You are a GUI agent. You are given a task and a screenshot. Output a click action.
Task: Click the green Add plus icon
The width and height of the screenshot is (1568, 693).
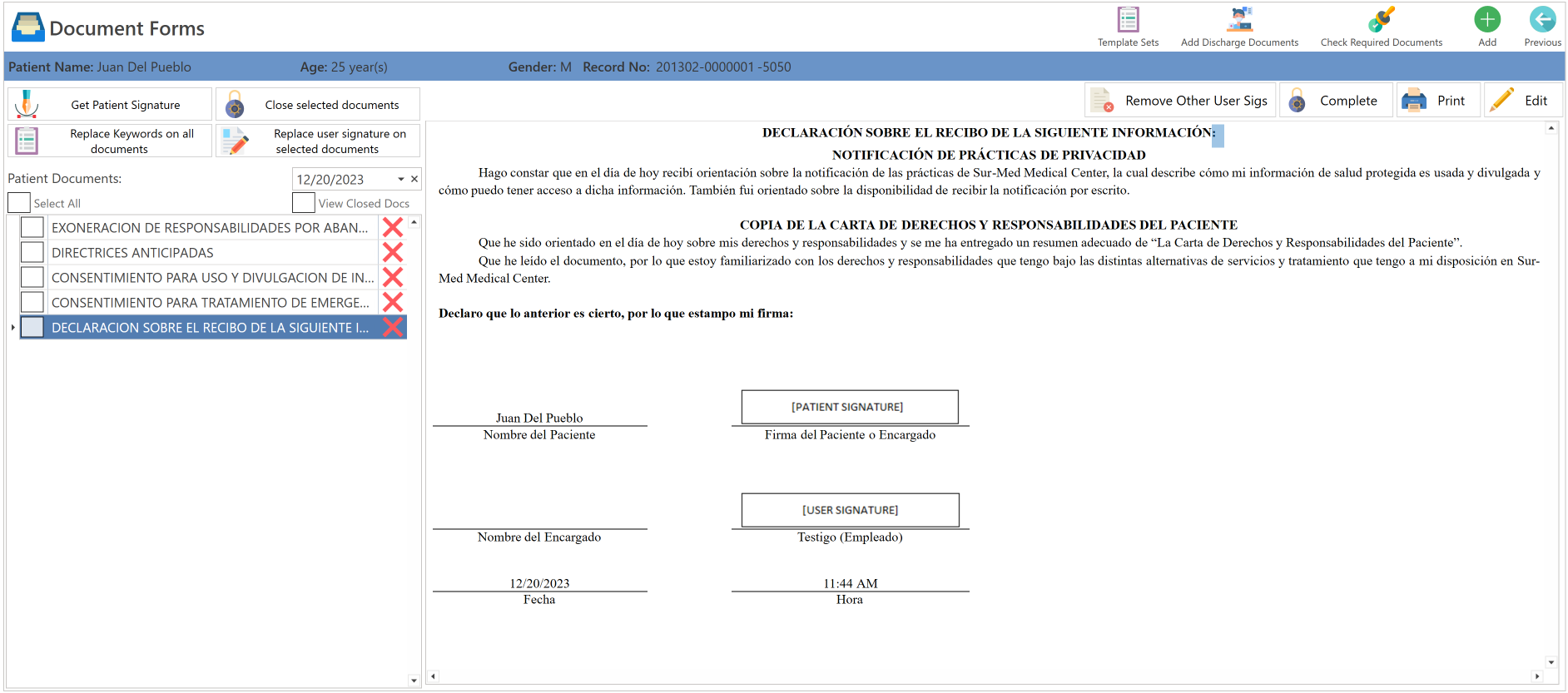tap(1487, 19)
